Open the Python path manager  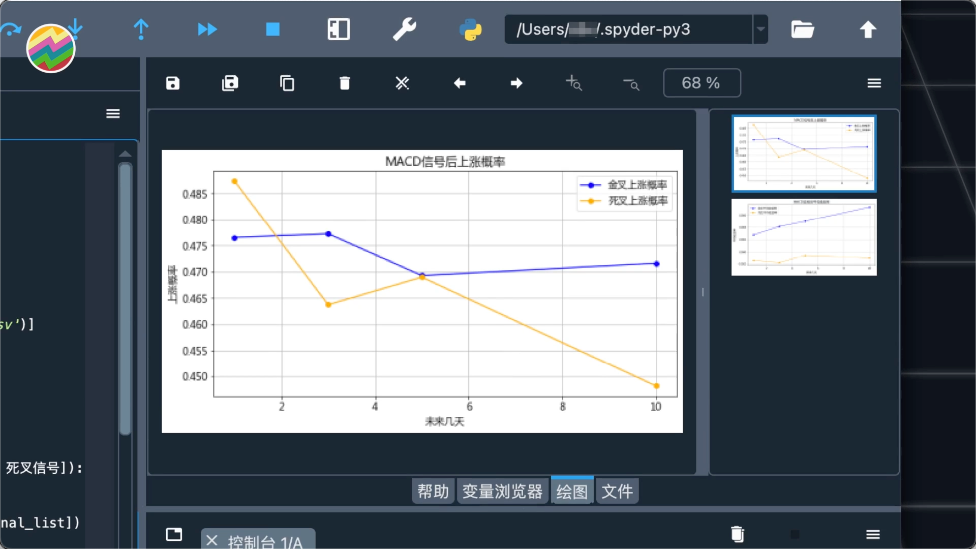coord(470,29)
